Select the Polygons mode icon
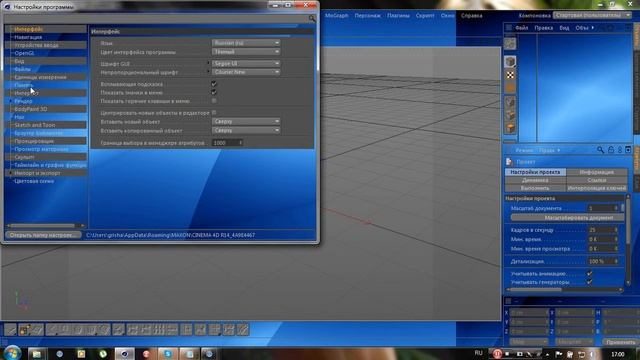 pyautogui.click(x=510, y=128)
